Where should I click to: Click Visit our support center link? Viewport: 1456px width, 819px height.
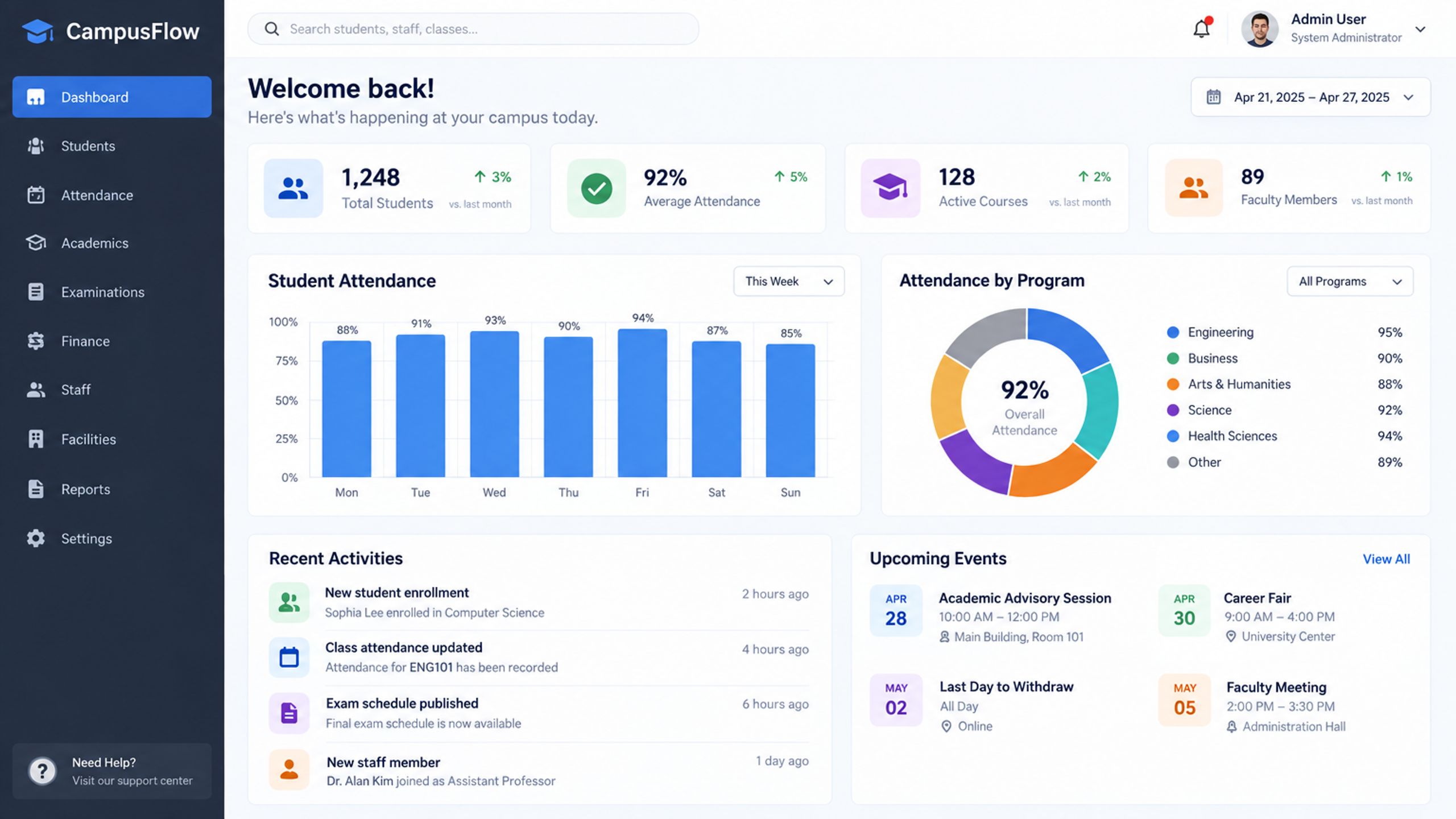click(x=132, y=781)
